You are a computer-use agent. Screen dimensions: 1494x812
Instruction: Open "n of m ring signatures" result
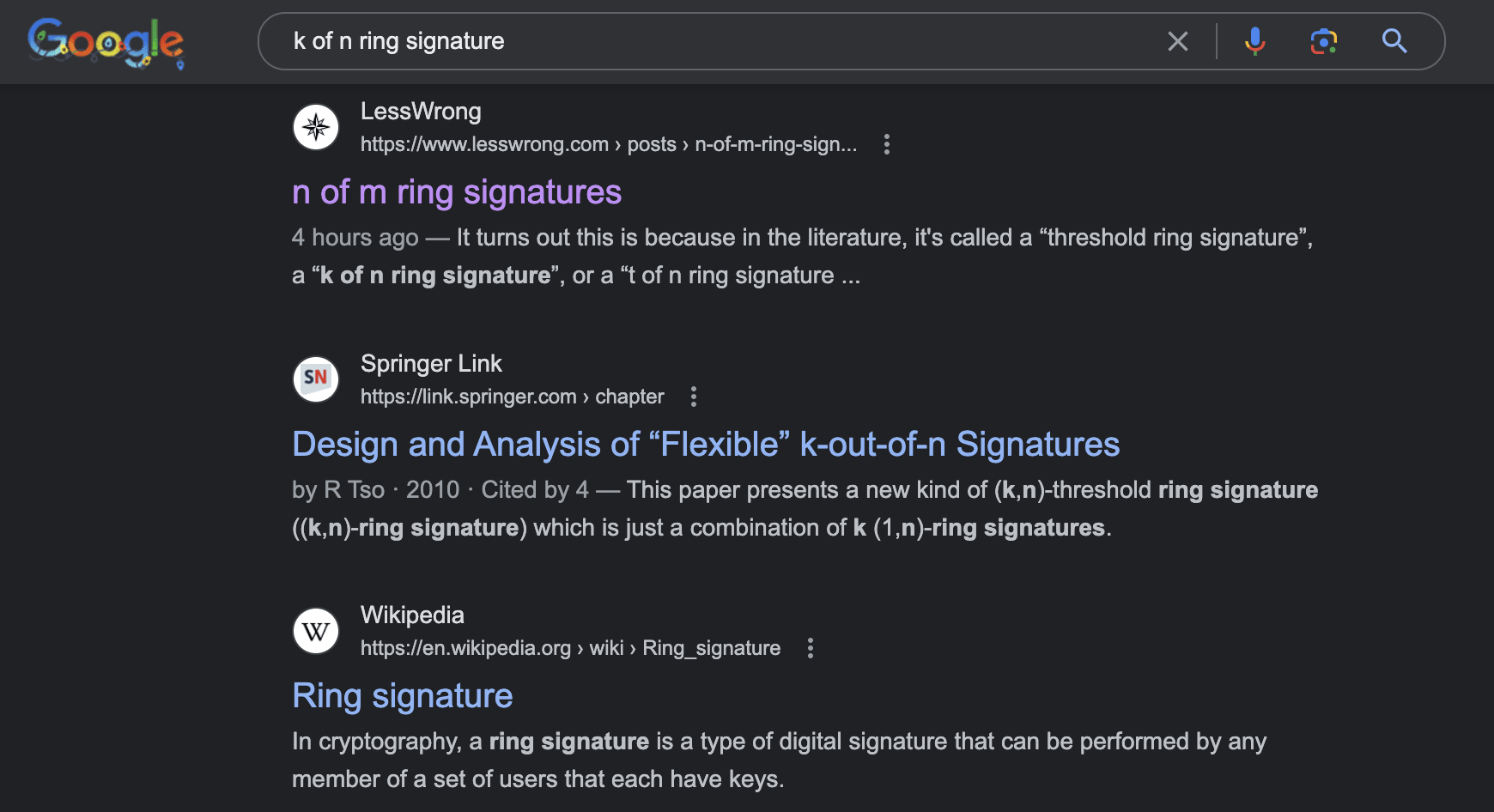point(456,192)
